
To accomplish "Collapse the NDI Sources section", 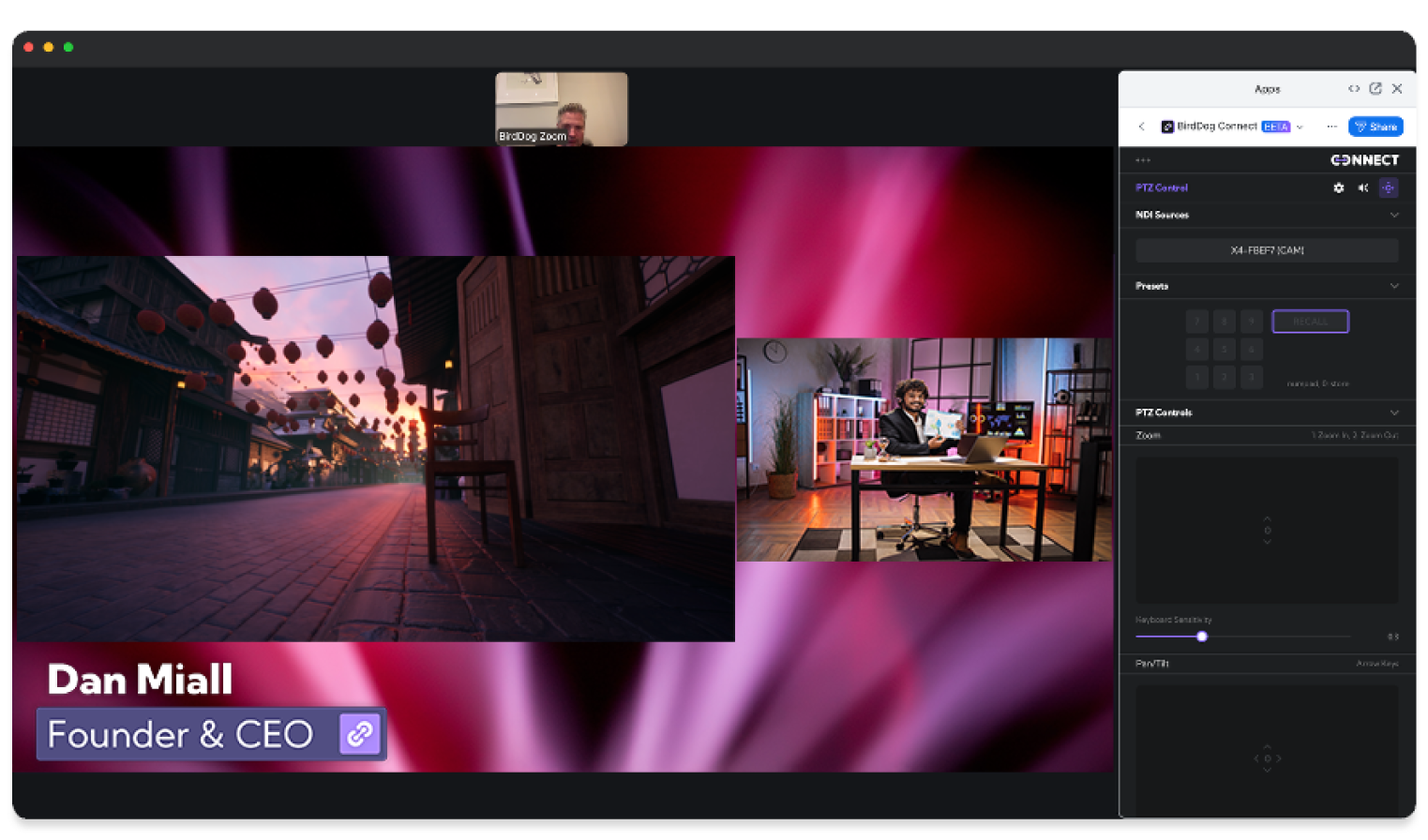I will 1394,215.
